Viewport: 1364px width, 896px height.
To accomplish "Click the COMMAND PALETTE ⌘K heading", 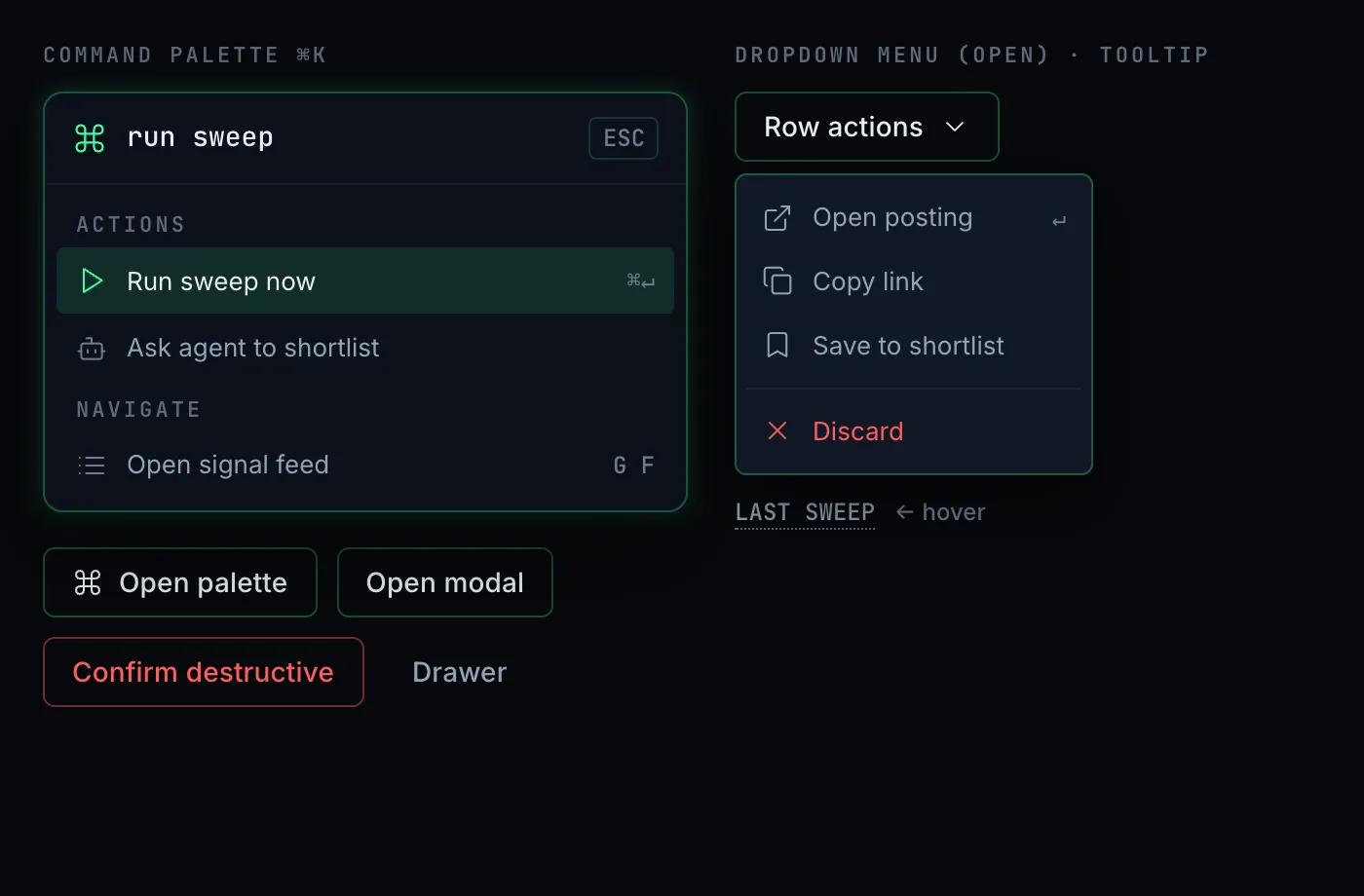I will (185, 56).
